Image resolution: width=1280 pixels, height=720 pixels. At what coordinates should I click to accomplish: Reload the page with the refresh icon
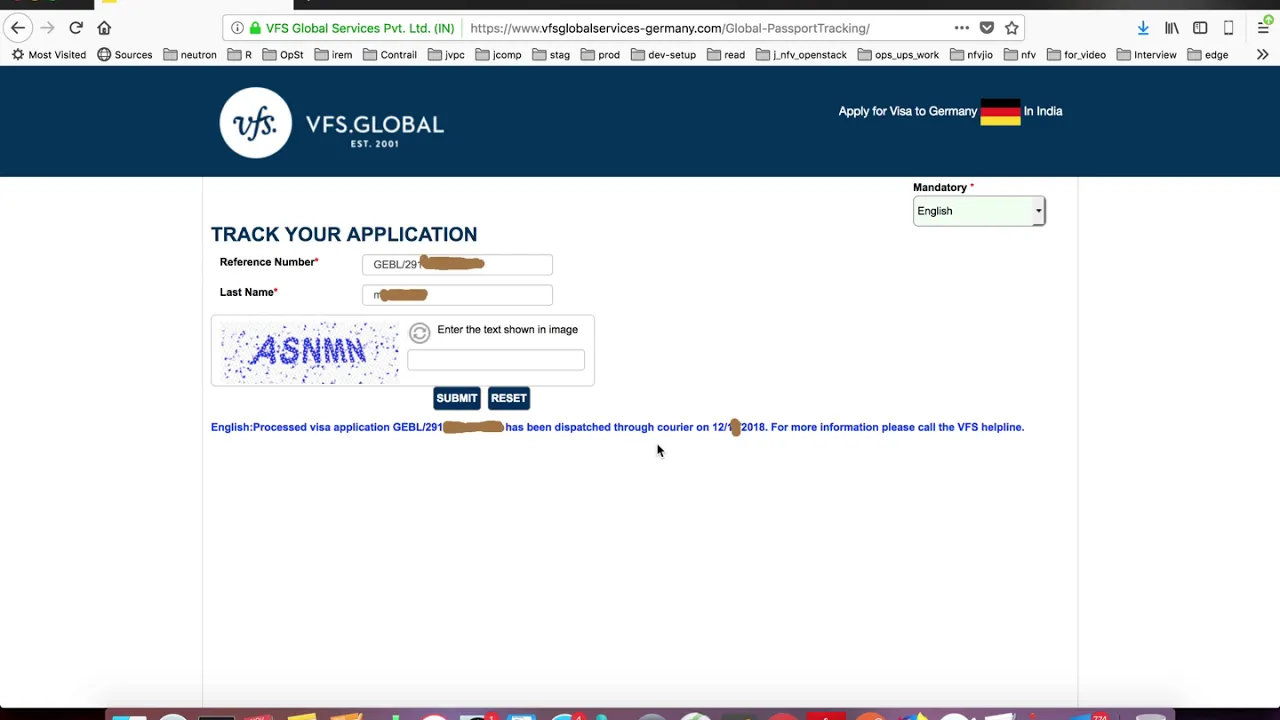pyautogui.click(x=76, y=28)
